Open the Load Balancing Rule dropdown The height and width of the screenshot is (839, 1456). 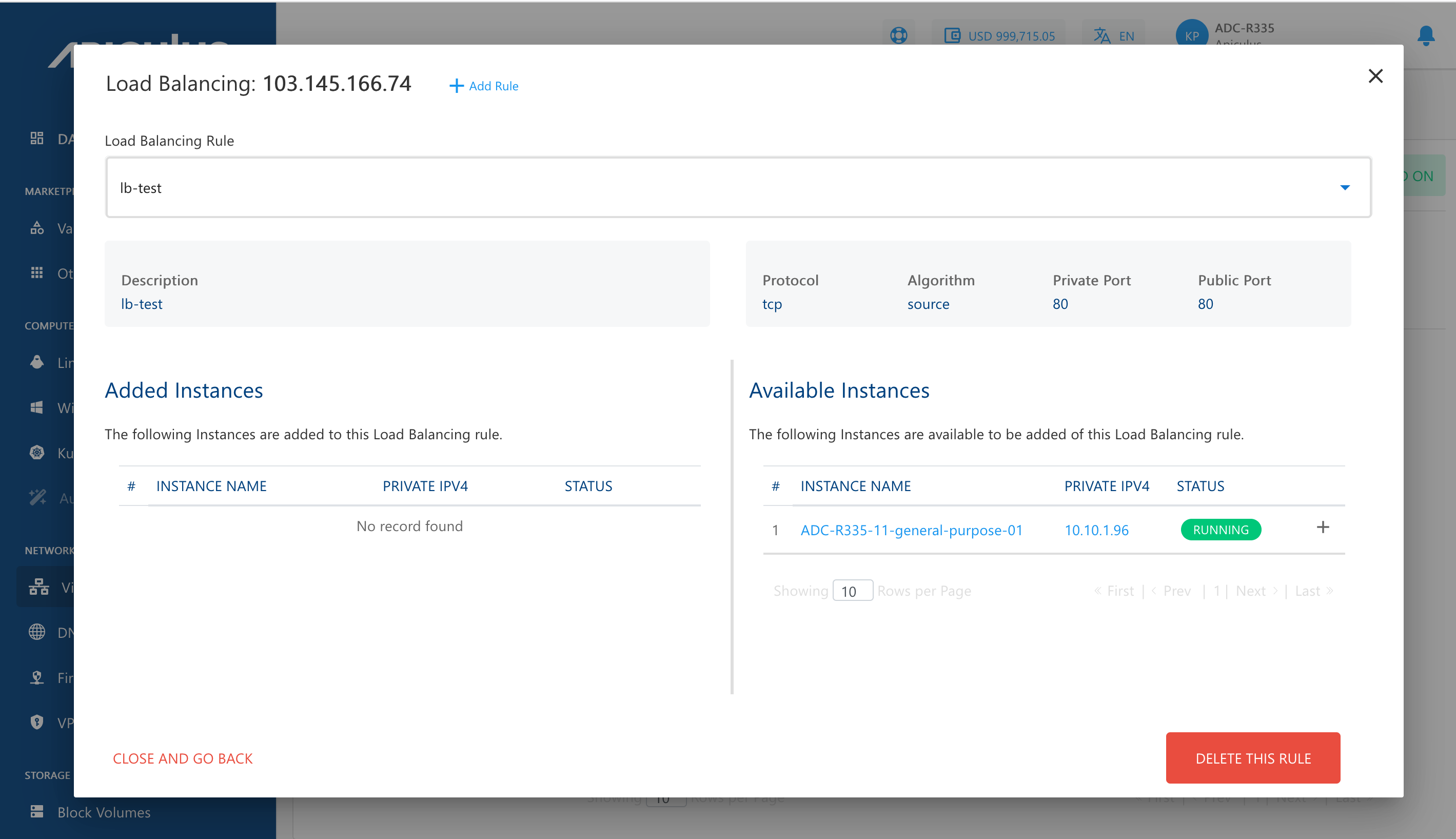coord(738,187)
